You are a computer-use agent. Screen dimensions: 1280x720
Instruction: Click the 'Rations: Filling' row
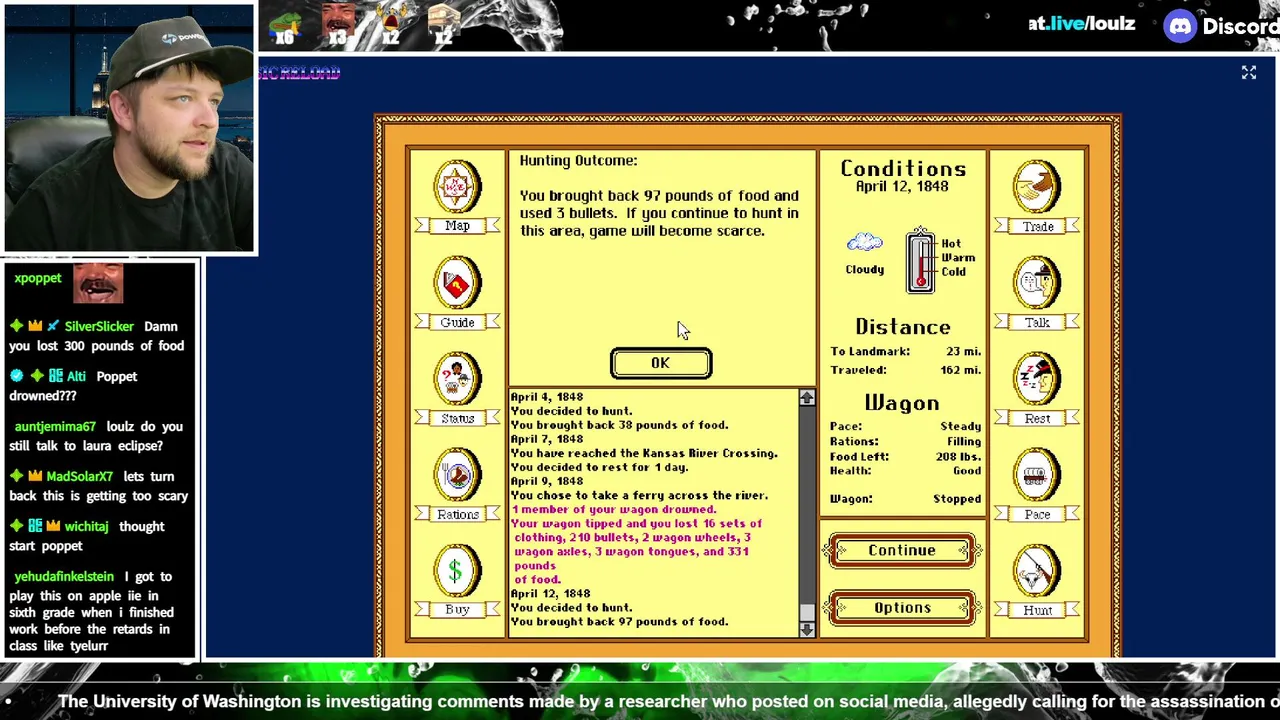[x=904, y=441]
